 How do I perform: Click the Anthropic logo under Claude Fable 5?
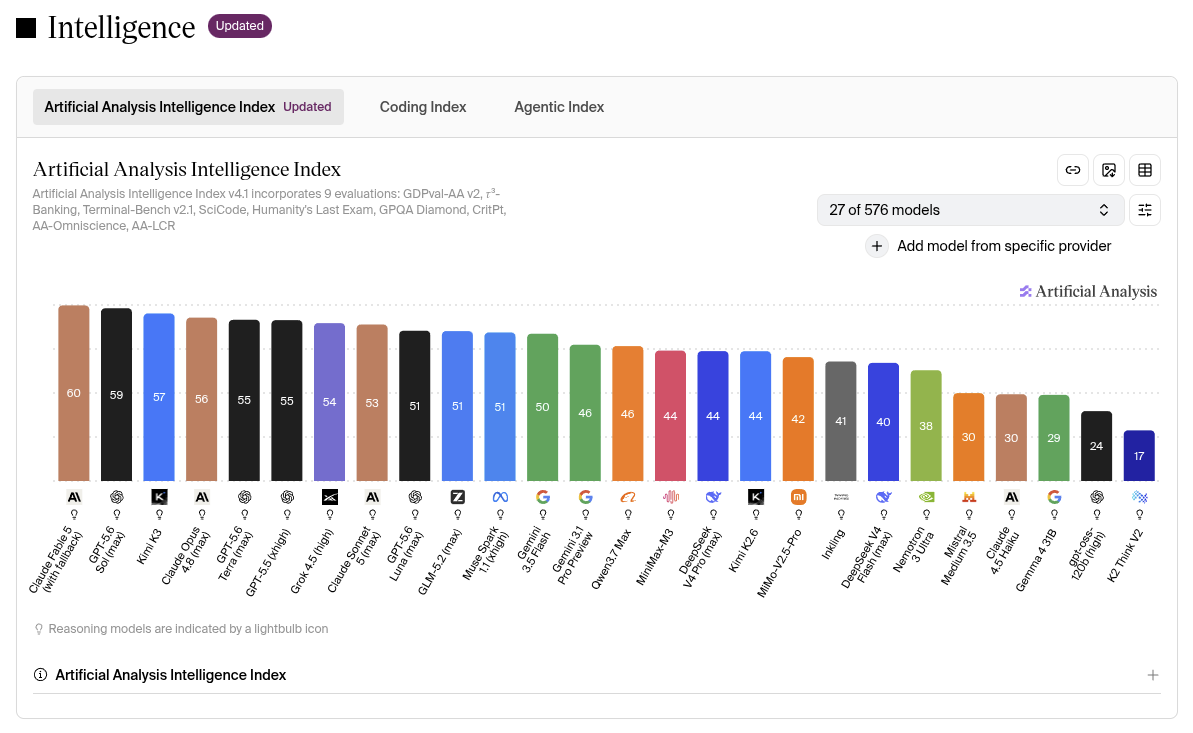click(x=74, y=497)
